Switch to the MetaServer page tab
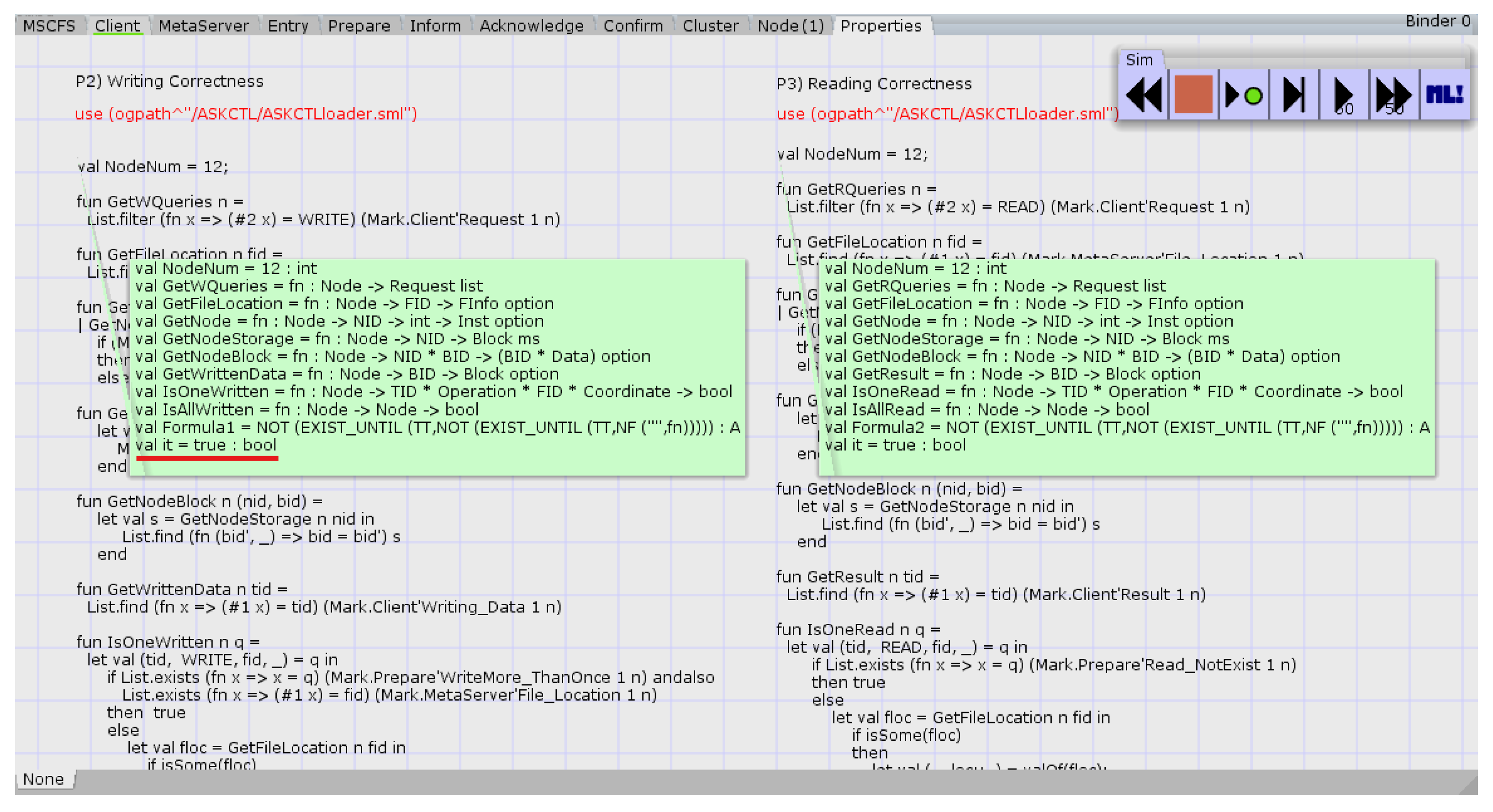The height and width of the screenshot is (812, 1493). (x=203, y=26)
